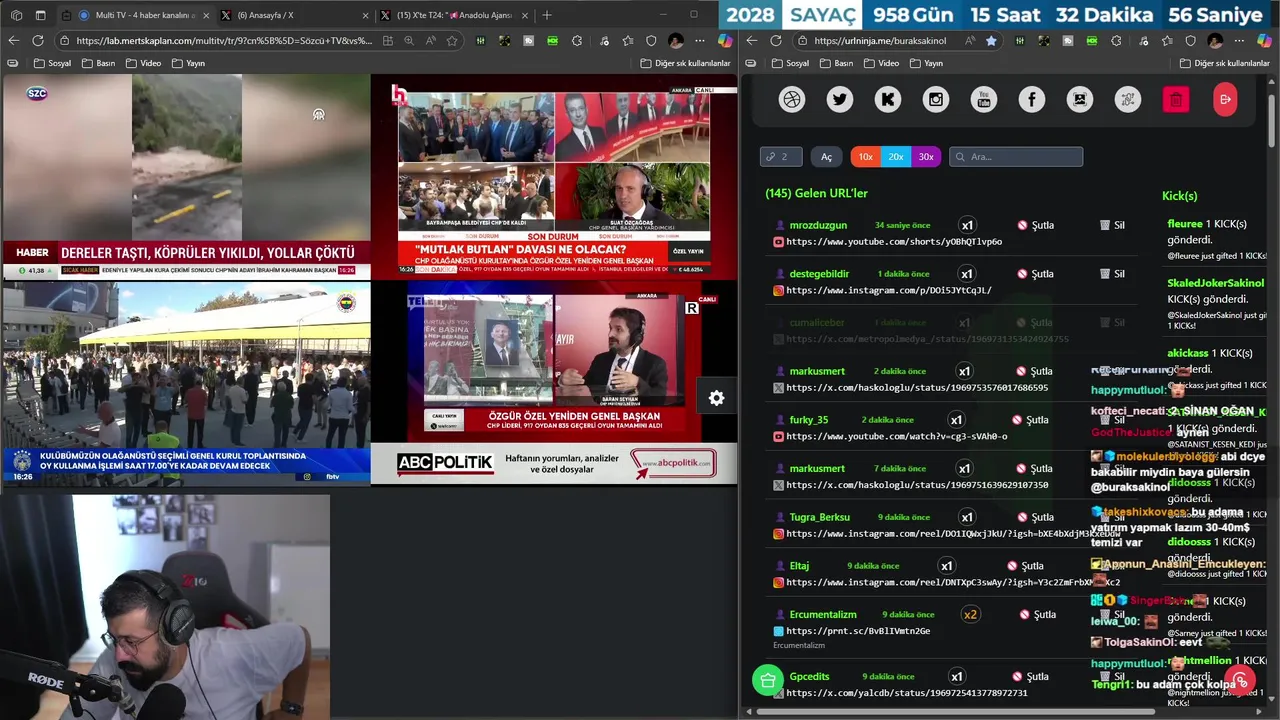Click Şutla on Gpcedits' row
This screenshot has width=1280, height=720.
(x=1031, y=677)
